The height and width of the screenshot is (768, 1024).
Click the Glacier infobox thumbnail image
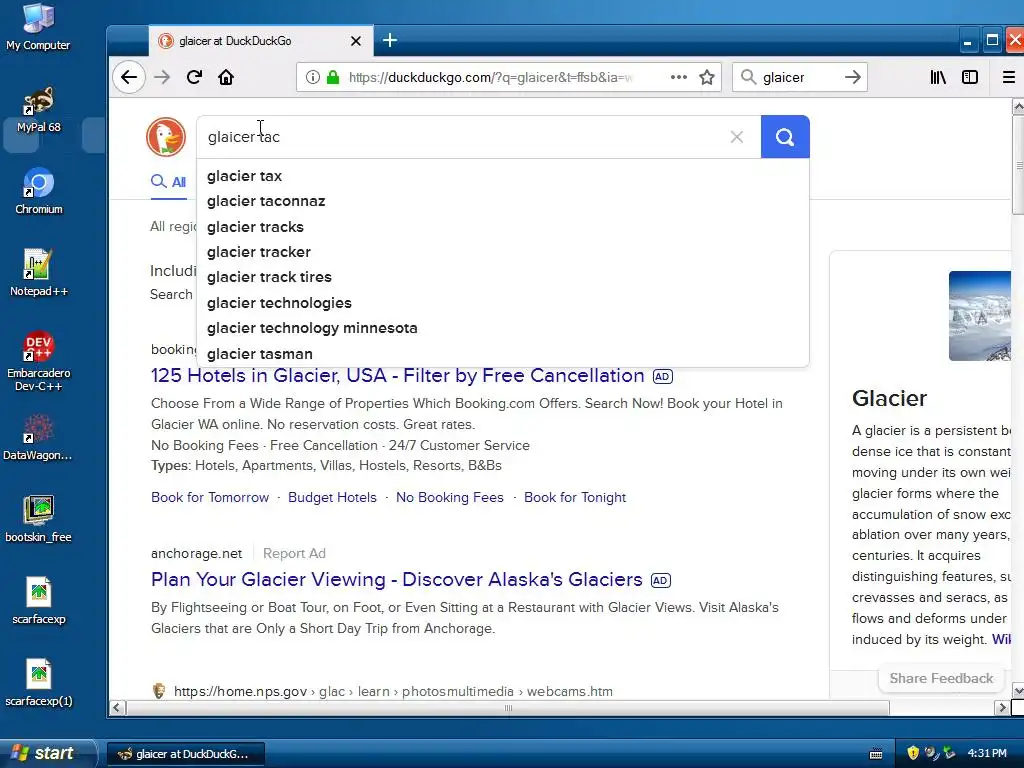[980, 315]
